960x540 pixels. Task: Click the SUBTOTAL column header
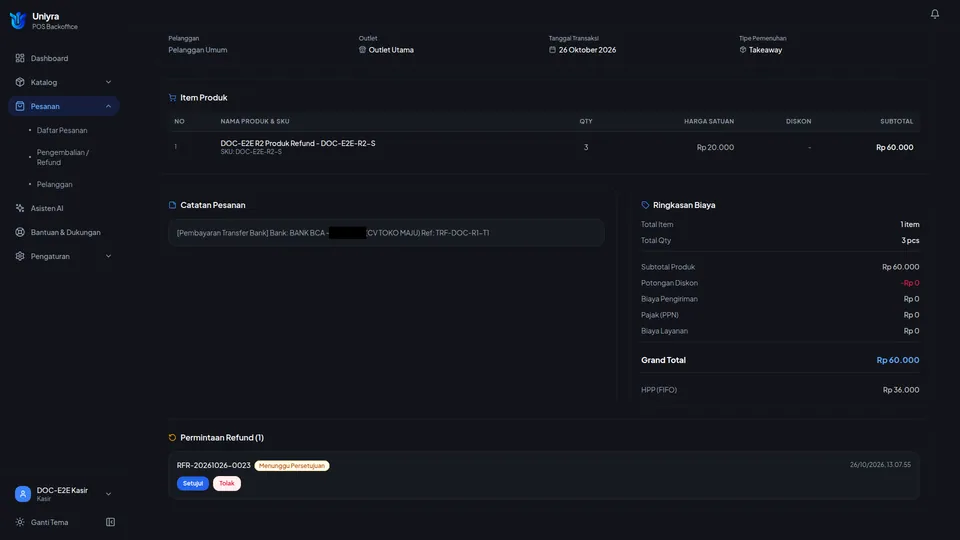(x=896, y=121)
